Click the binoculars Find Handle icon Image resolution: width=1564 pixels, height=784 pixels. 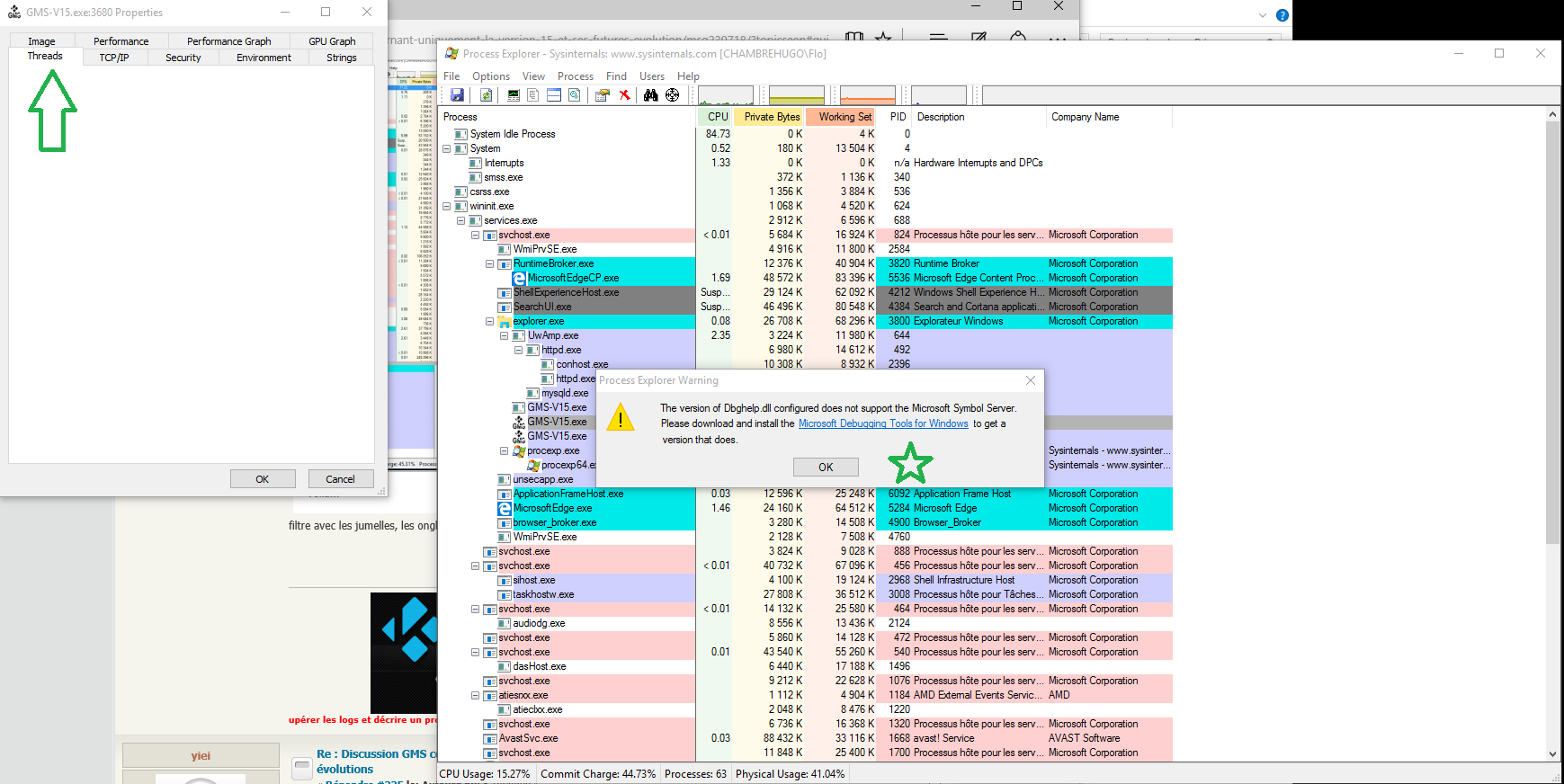650,95
